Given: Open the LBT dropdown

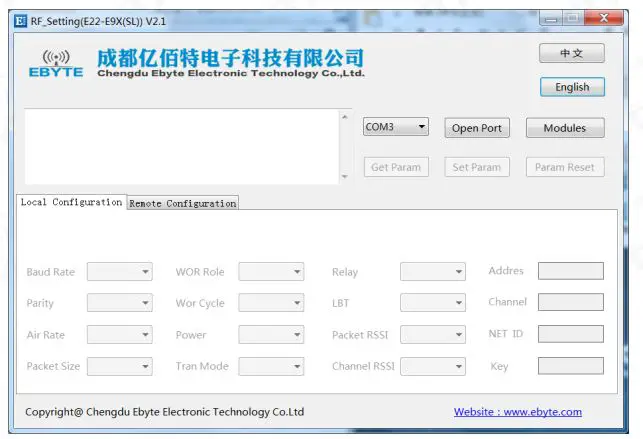Looking at the screenshot, I should pos(433,303).
